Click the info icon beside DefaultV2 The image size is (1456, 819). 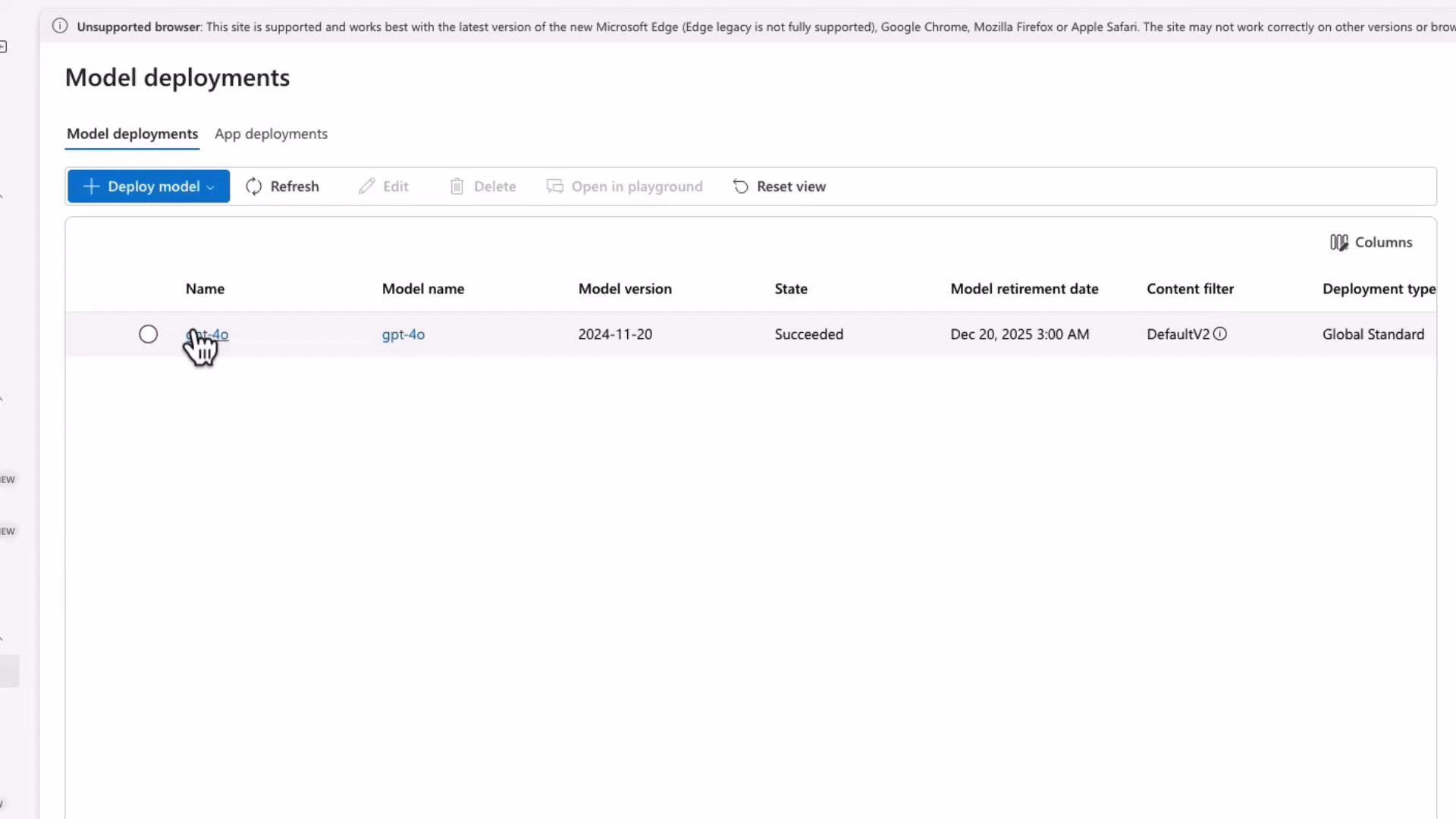(1220, 334)
